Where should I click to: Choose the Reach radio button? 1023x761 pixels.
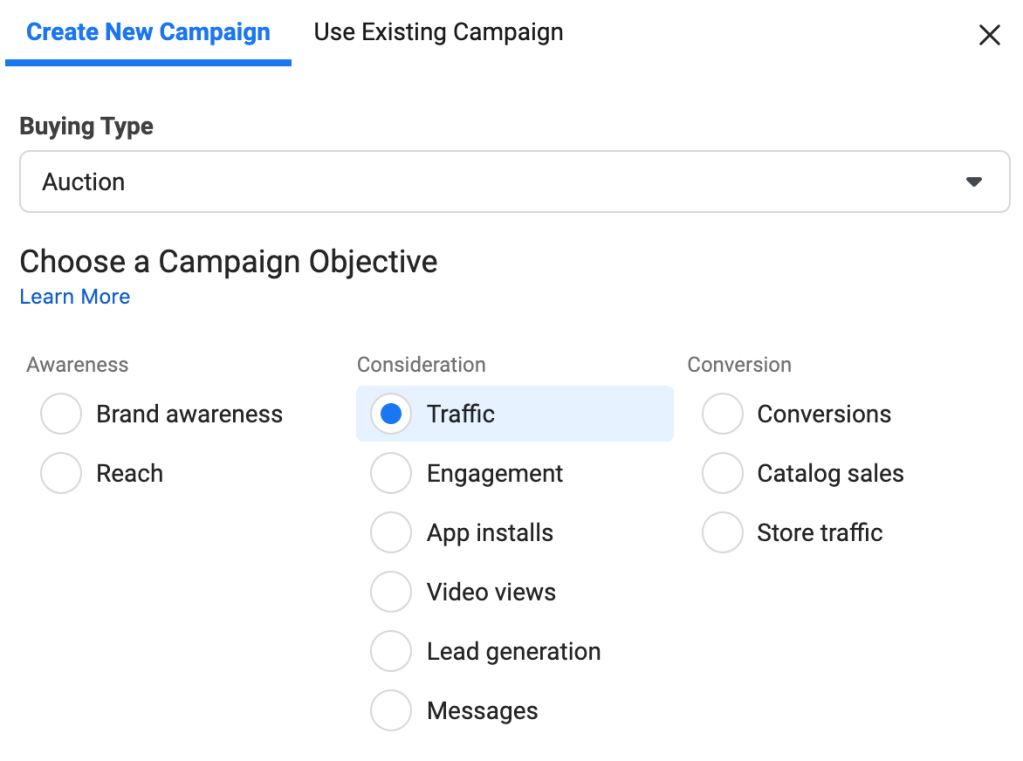coord(61,474)
